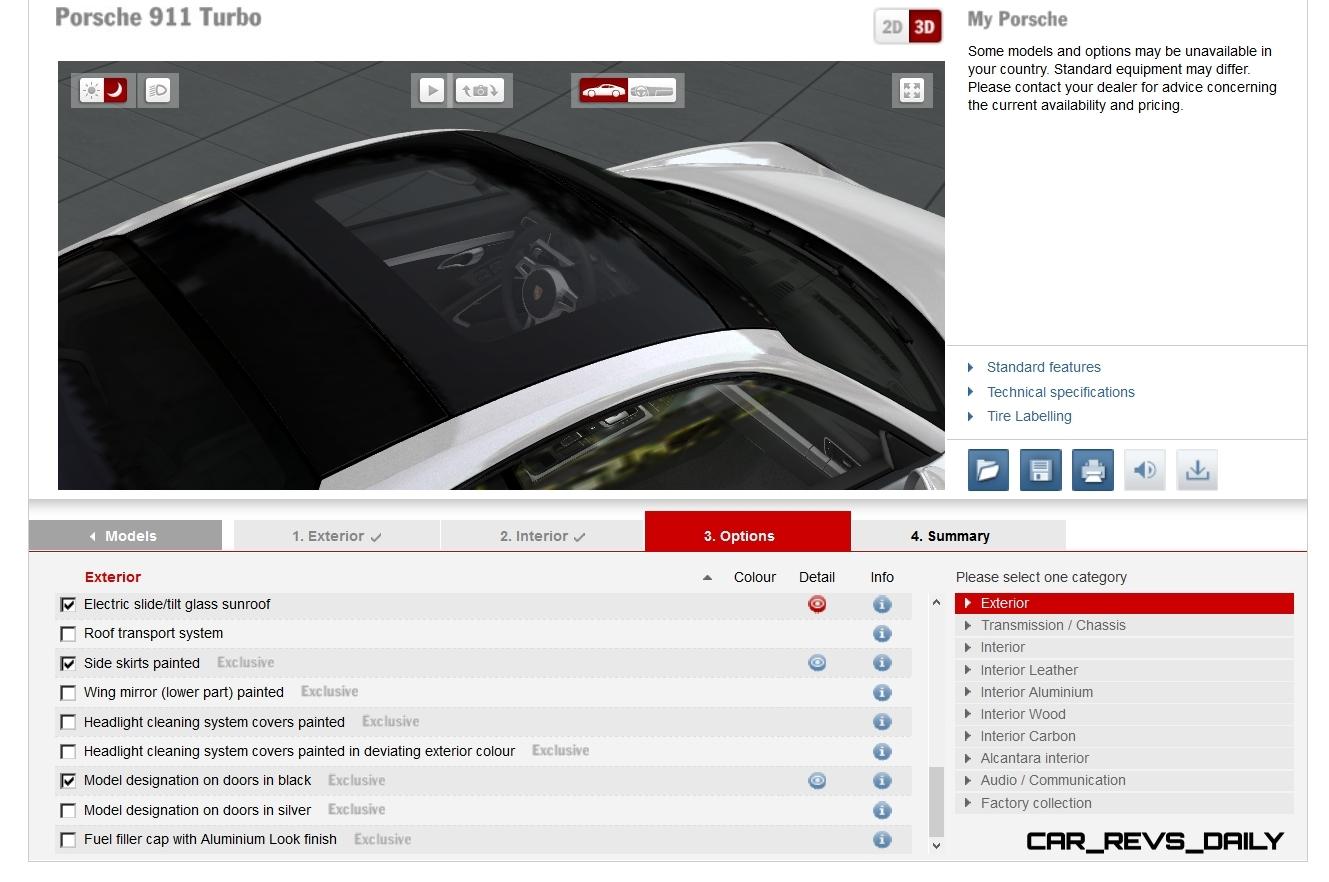The height and width of the screenshot is (882, 1329).
Task: Open the 2. Interior tab
Action: tap(543, 536)
